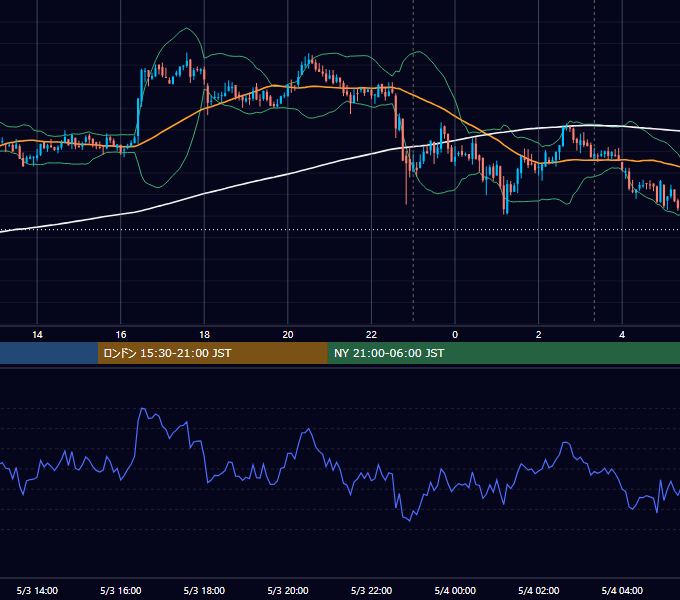Click the 5/3 14:00 date label
Screen dimensions: 680x600
[x=37, y=590]
